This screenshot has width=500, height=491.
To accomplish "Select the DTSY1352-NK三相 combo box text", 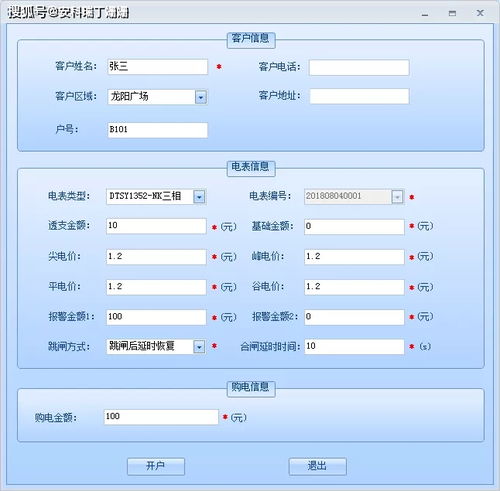I will [145, 196].
